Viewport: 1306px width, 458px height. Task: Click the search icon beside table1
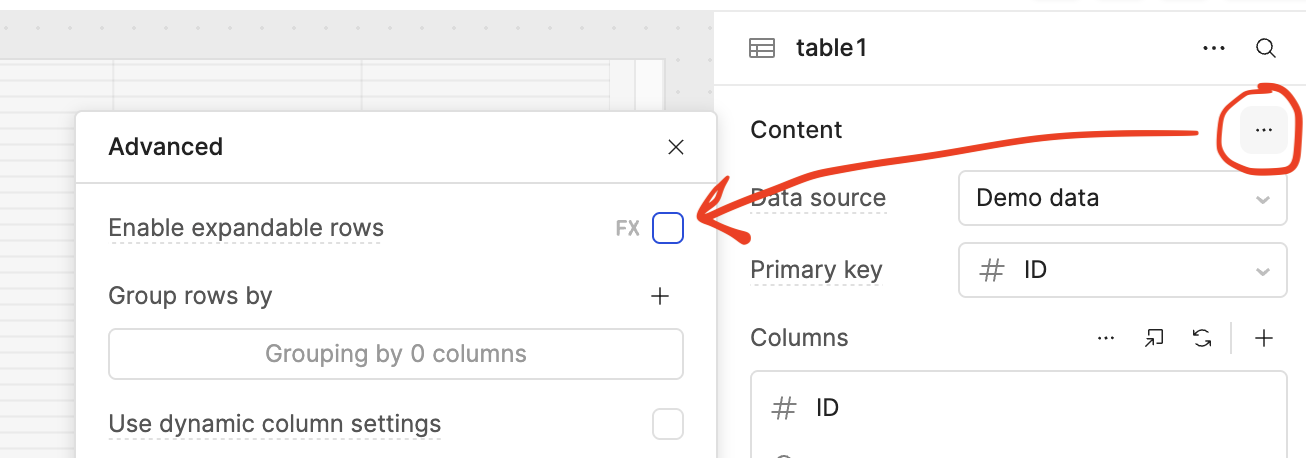click(x=1265, y=48)
